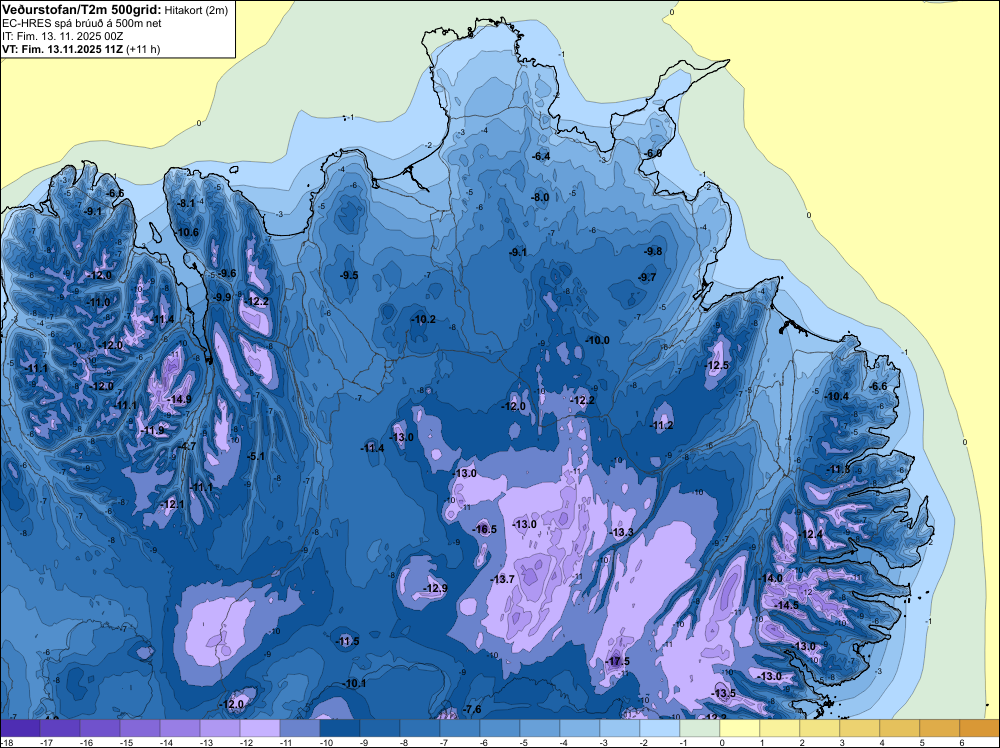
Task: Click the -9.5 temperature label
Action: 349,275
